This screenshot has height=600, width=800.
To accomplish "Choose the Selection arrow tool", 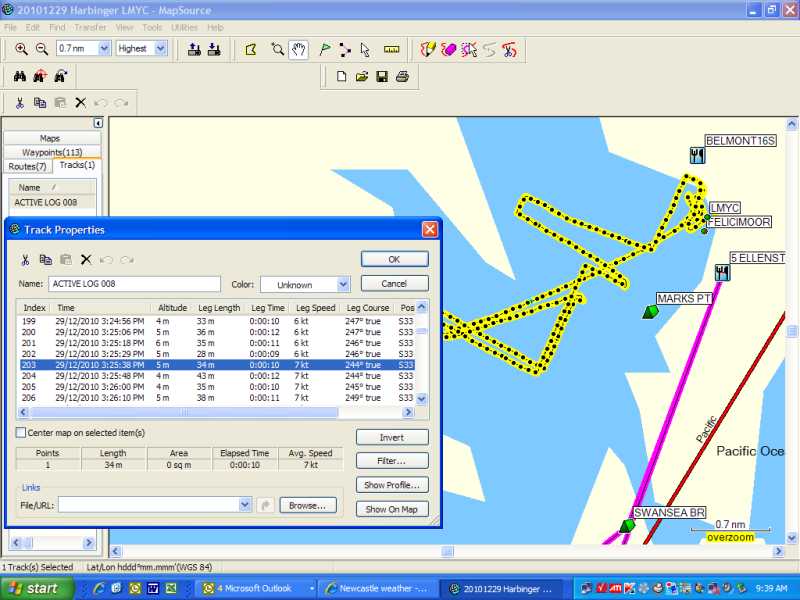I will (366, 49).
